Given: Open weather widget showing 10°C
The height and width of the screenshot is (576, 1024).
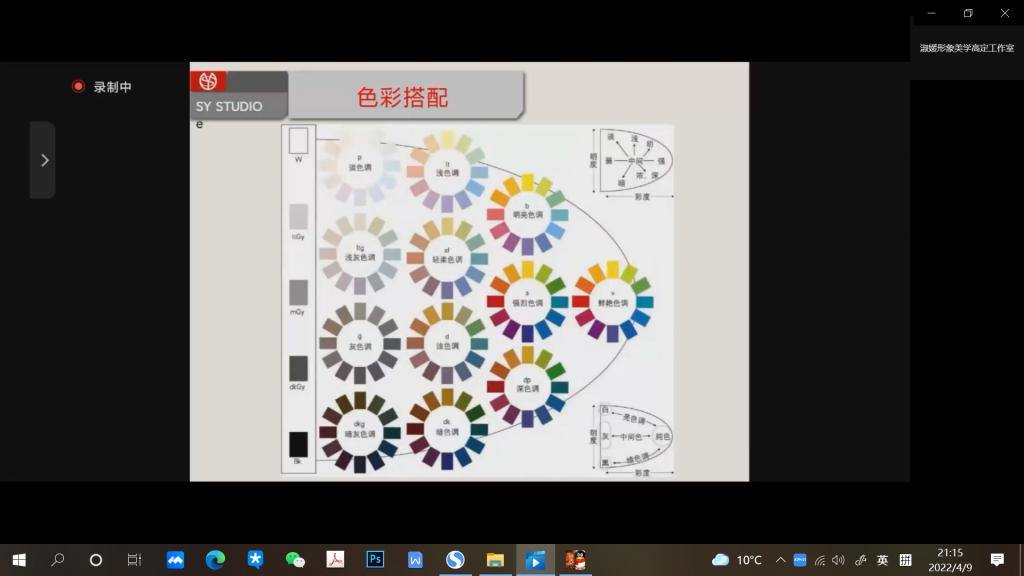Looking at the screenshot, I should click(737, 560).
